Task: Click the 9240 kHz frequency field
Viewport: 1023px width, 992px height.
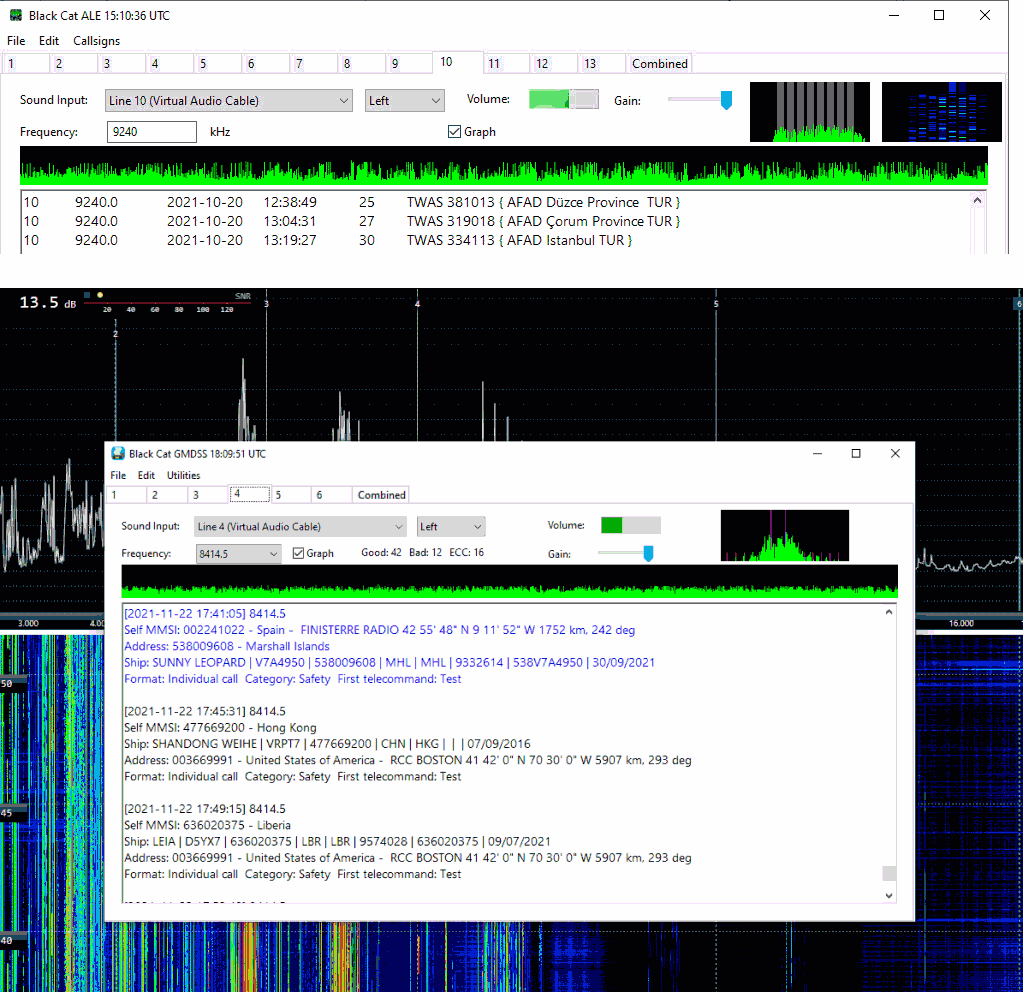Action: tap(151, 132)
